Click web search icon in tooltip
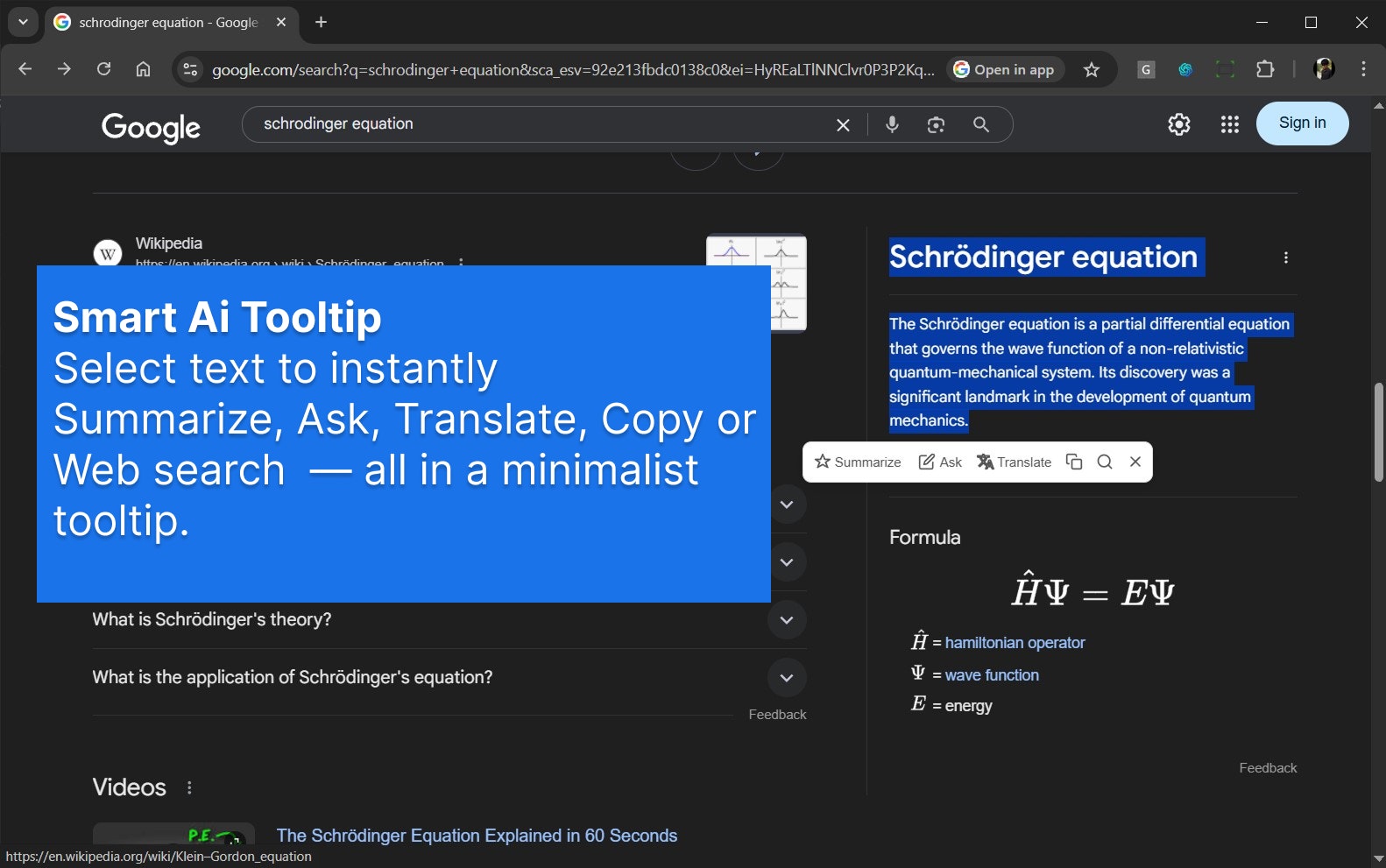 1105,462
